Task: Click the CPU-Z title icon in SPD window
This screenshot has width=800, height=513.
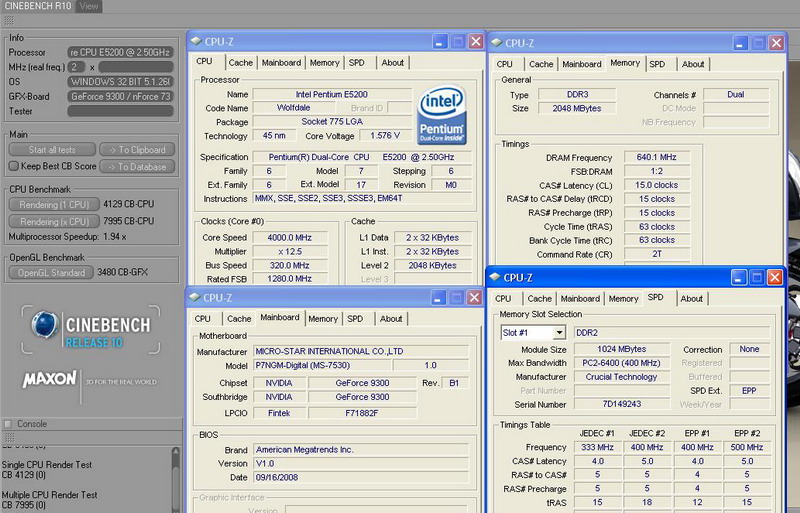Action: tap(495, 277)
